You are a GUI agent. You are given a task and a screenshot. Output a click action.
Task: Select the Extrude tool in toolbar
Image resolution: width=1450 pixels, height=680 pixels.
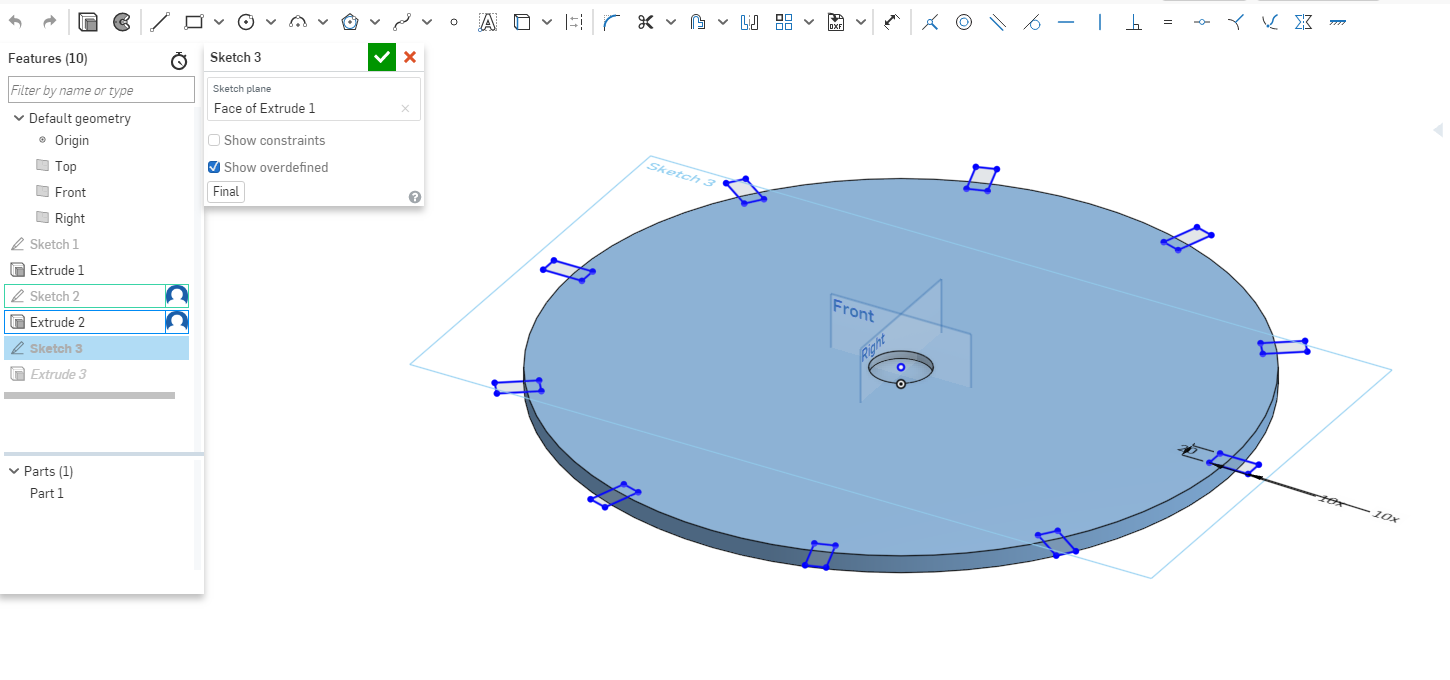(88, 21)
